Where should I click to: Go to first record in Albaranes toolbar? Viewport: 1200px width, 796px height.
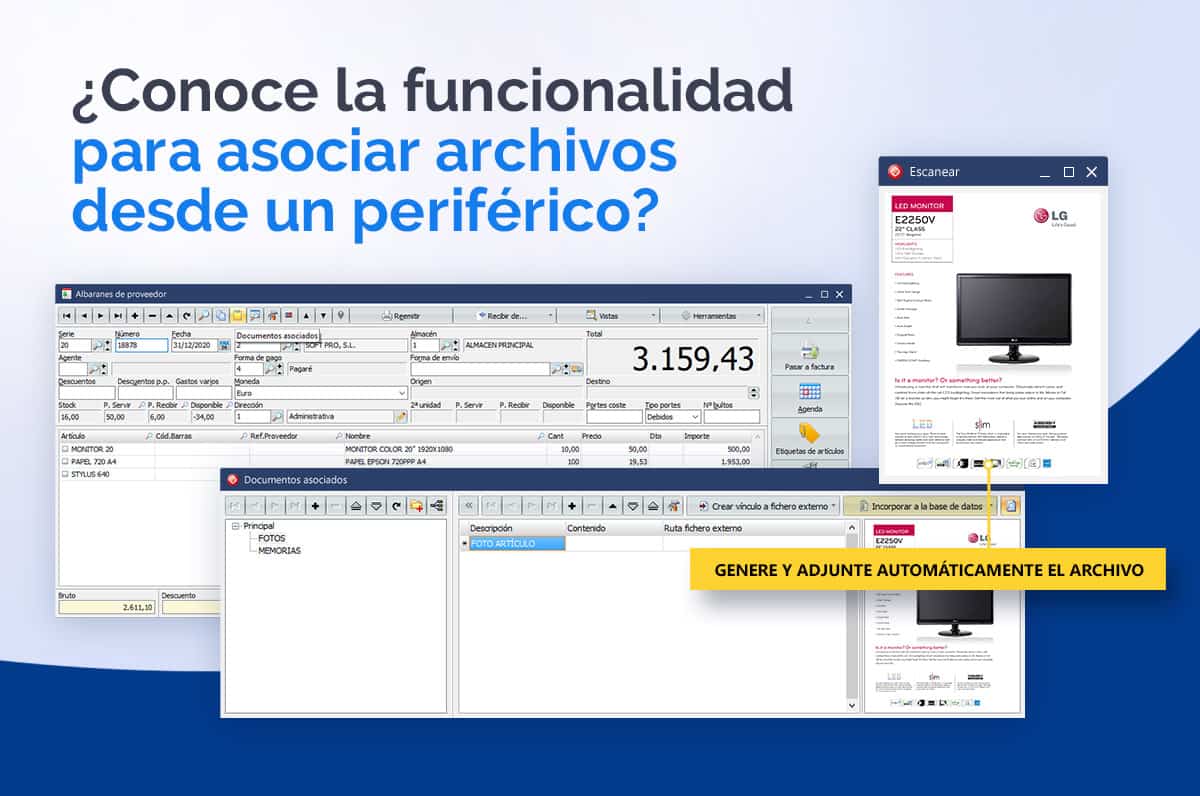click(x=66, y=315)
